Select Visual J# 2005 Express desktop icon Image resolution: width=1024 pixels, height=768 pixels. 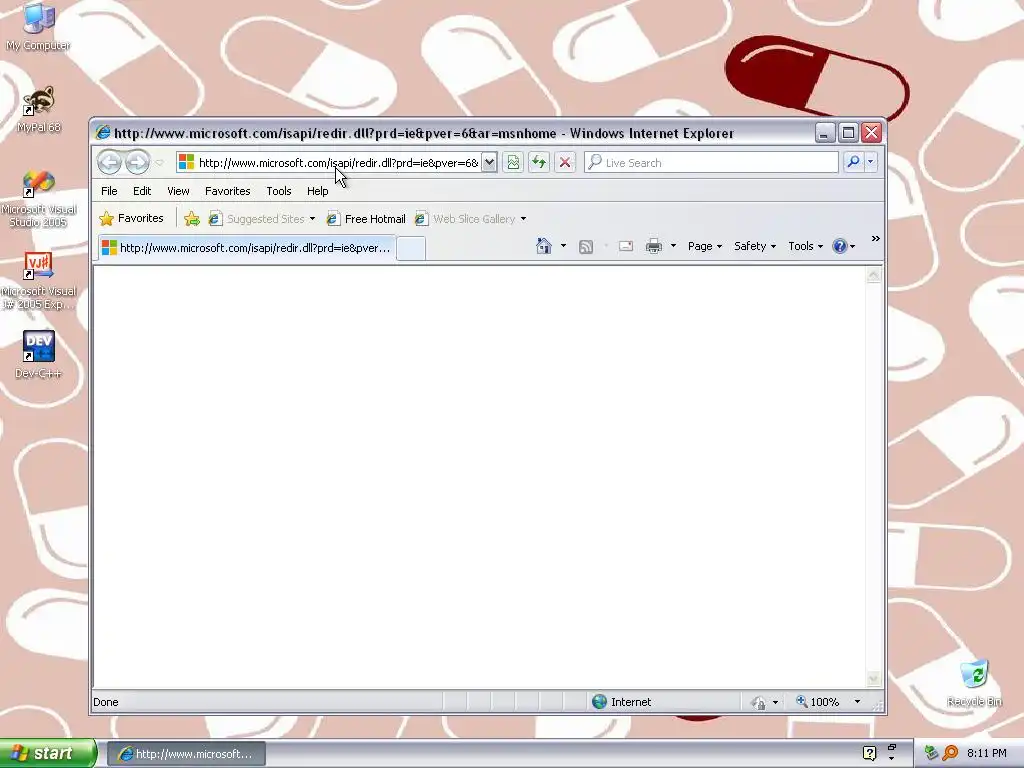pyautogui.click(x=39, y=281)
